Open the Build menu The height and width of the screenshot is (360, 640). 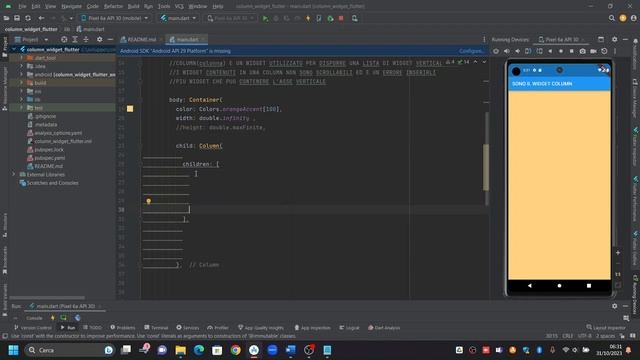[x=133, y=6]
